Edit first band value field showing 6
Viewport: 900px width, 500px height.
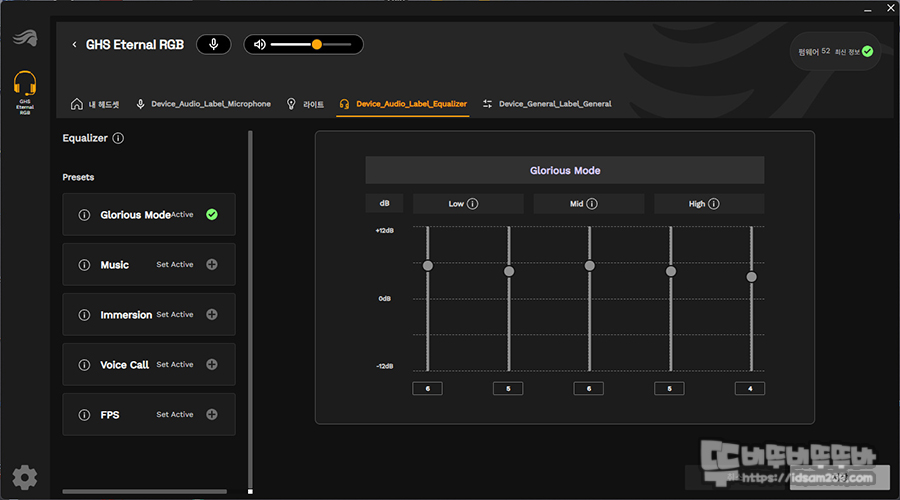[428, 389]
